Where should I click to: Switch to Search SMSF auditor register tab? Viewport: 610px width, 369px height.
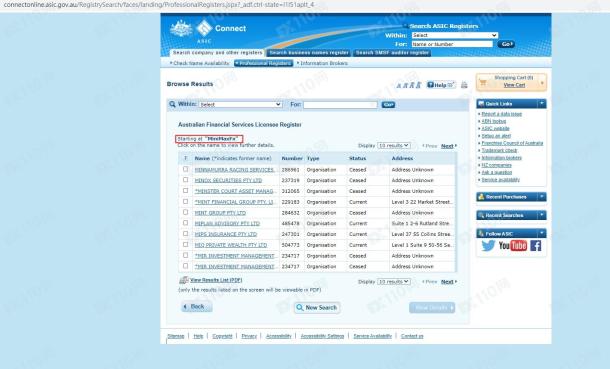[392, 52]
